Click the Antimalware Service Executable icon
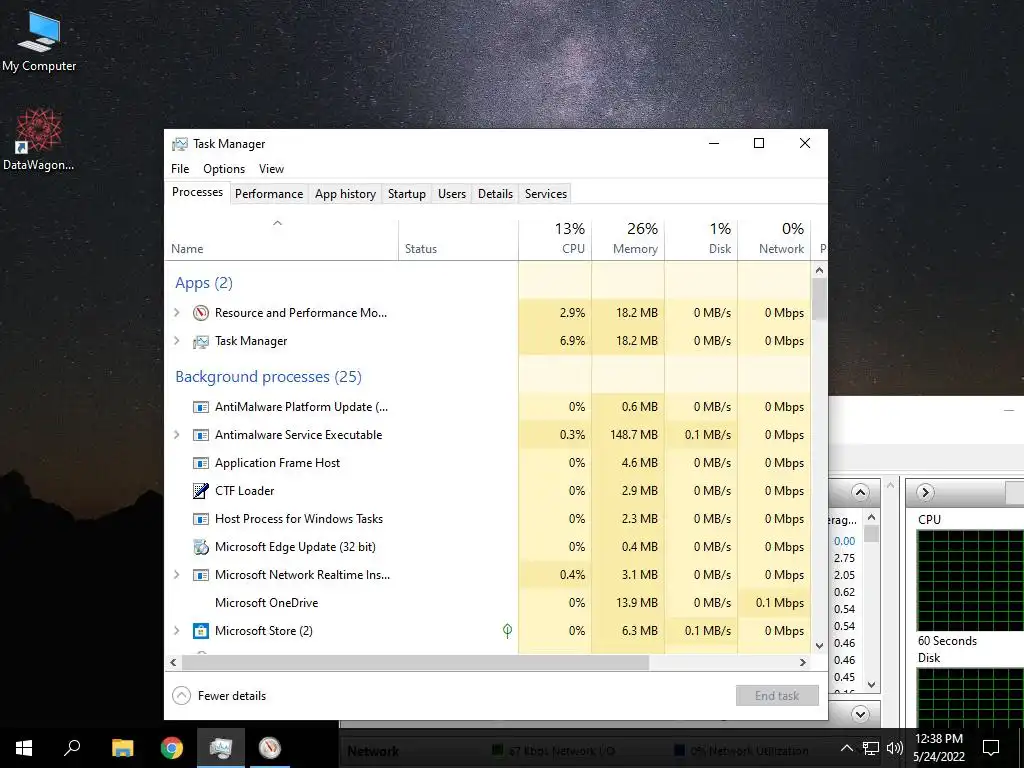This screenshot has width=1024, height=768. [x=200, y=435]
